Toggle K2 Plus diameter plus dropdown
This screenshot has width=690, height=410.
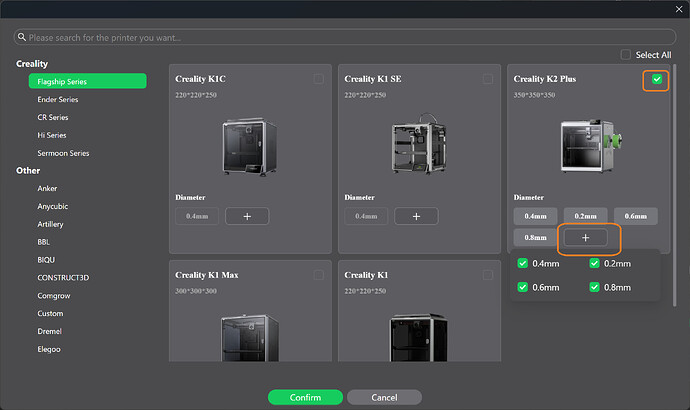coord(585,238)
